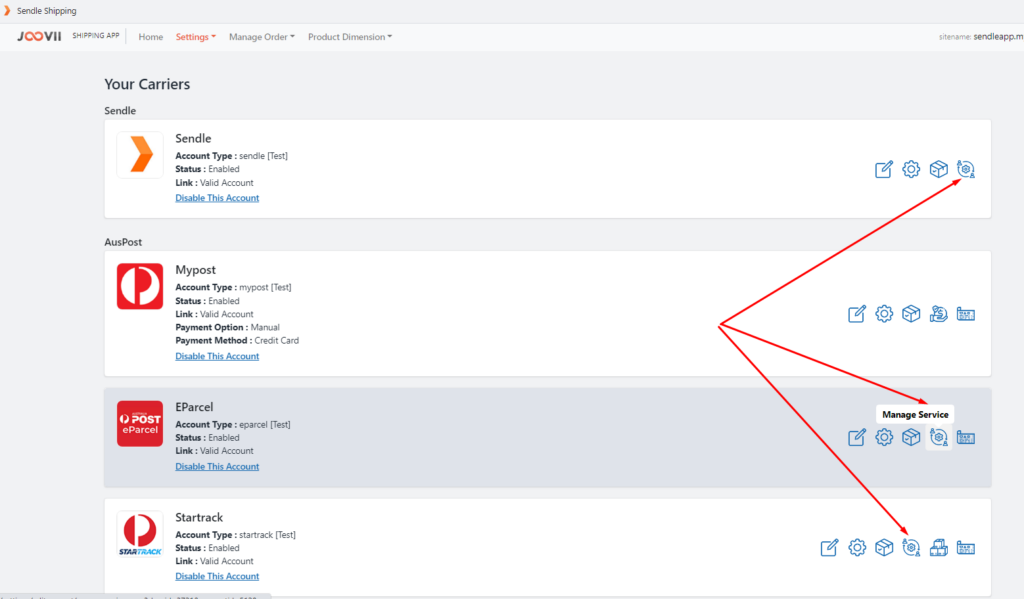This screenshot has height=599, width=1024.
Task: Go to the Home menu item
Action: (x=151, y=37)
